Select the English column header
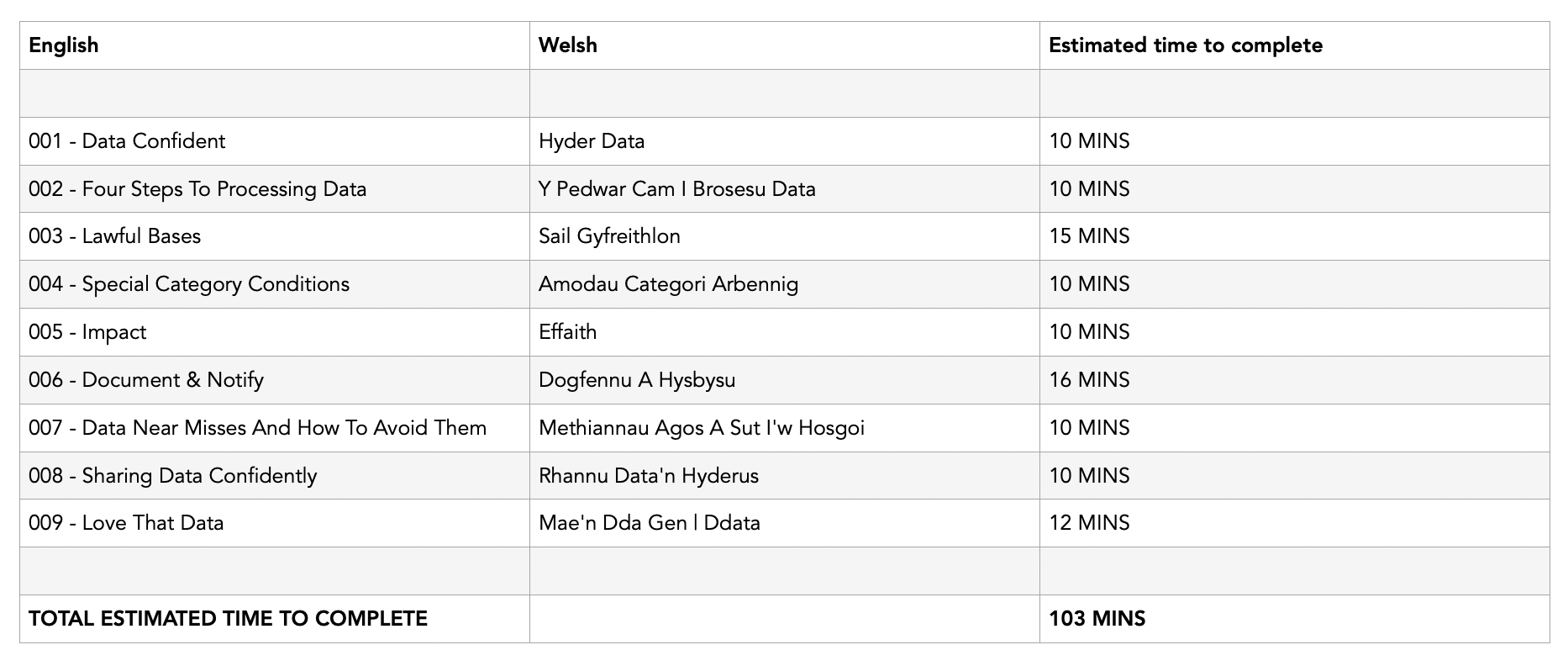This screenshot has width=1568, height=666. click(275, 45)
